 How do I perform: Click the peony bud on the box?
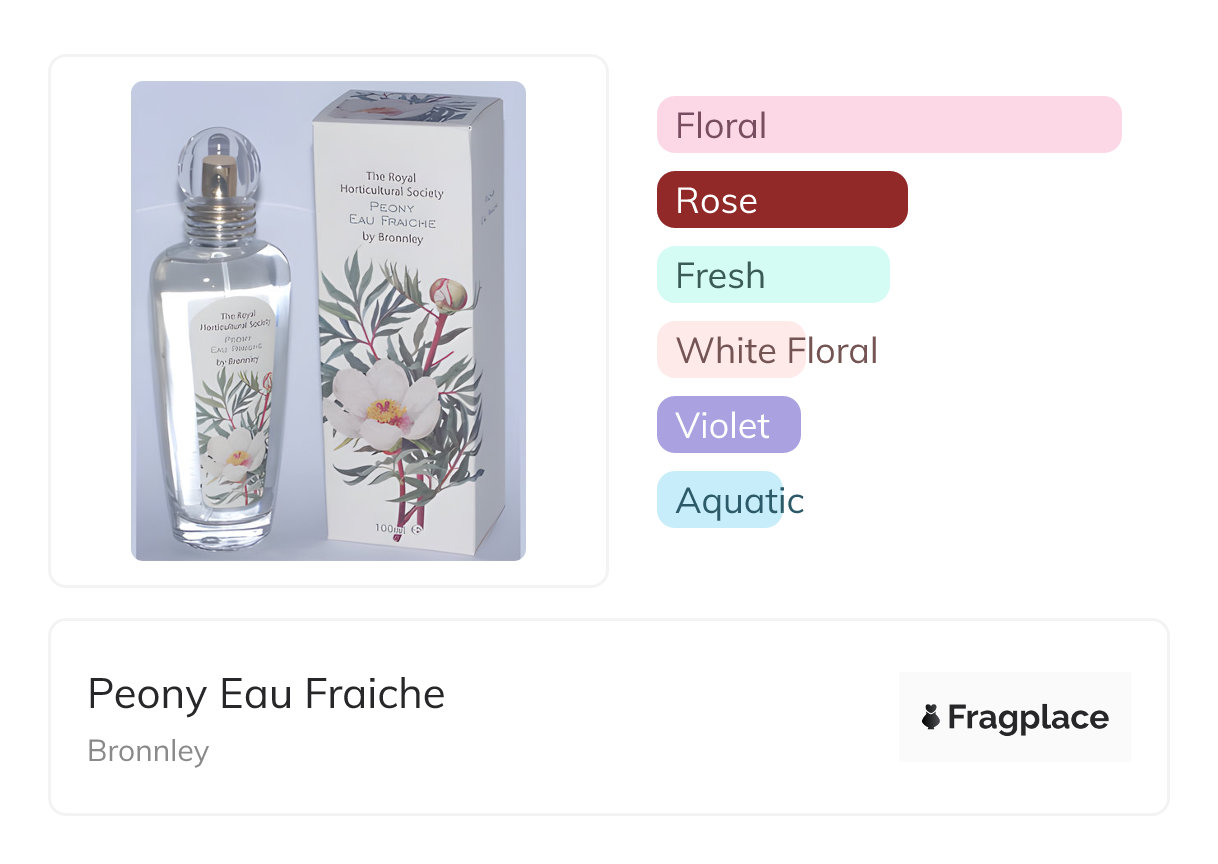449,294
